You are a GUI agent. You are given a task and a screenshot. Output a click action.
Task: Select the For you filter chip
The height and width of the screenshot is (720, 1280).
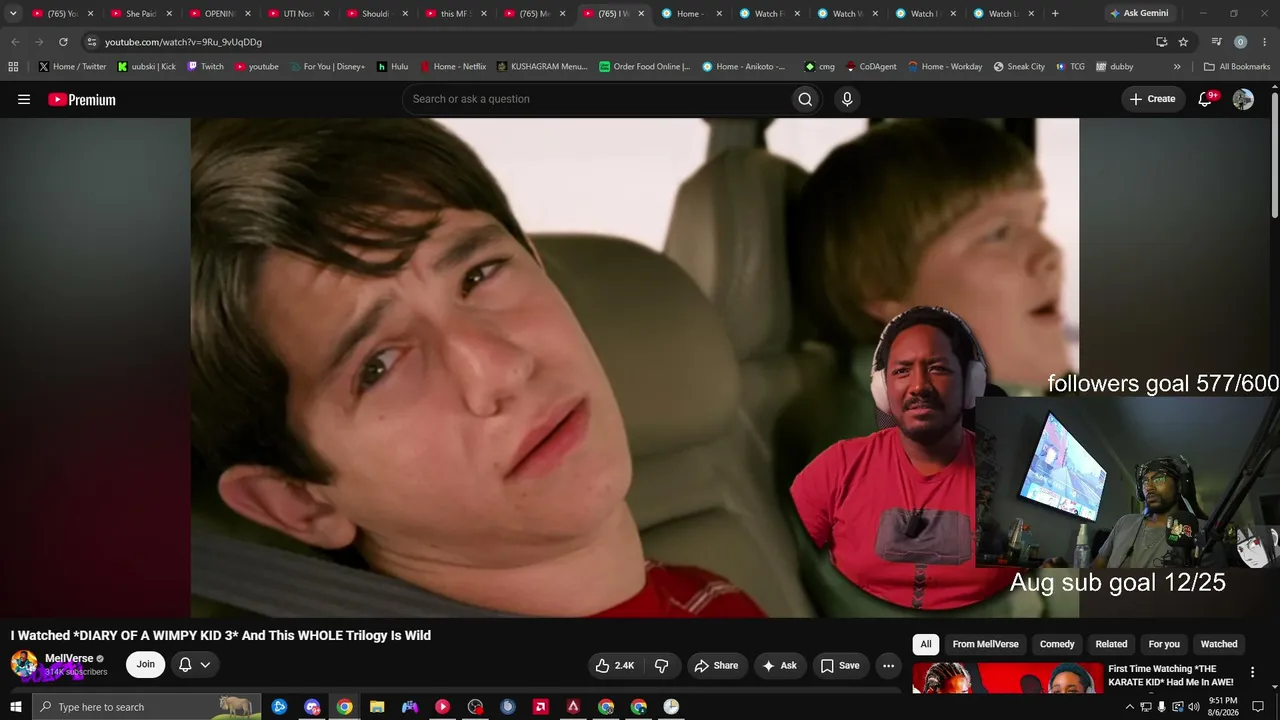[1164, 644]
